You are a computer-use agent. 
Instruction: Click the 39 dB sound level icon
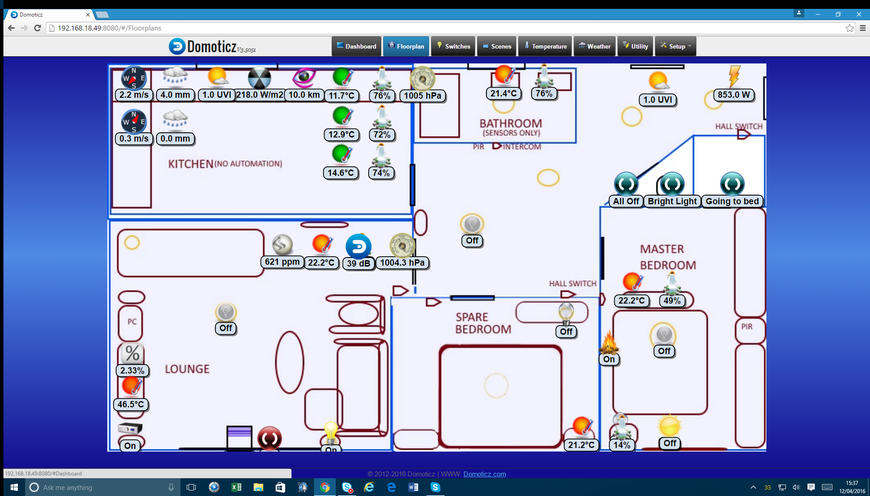[357, 245]
